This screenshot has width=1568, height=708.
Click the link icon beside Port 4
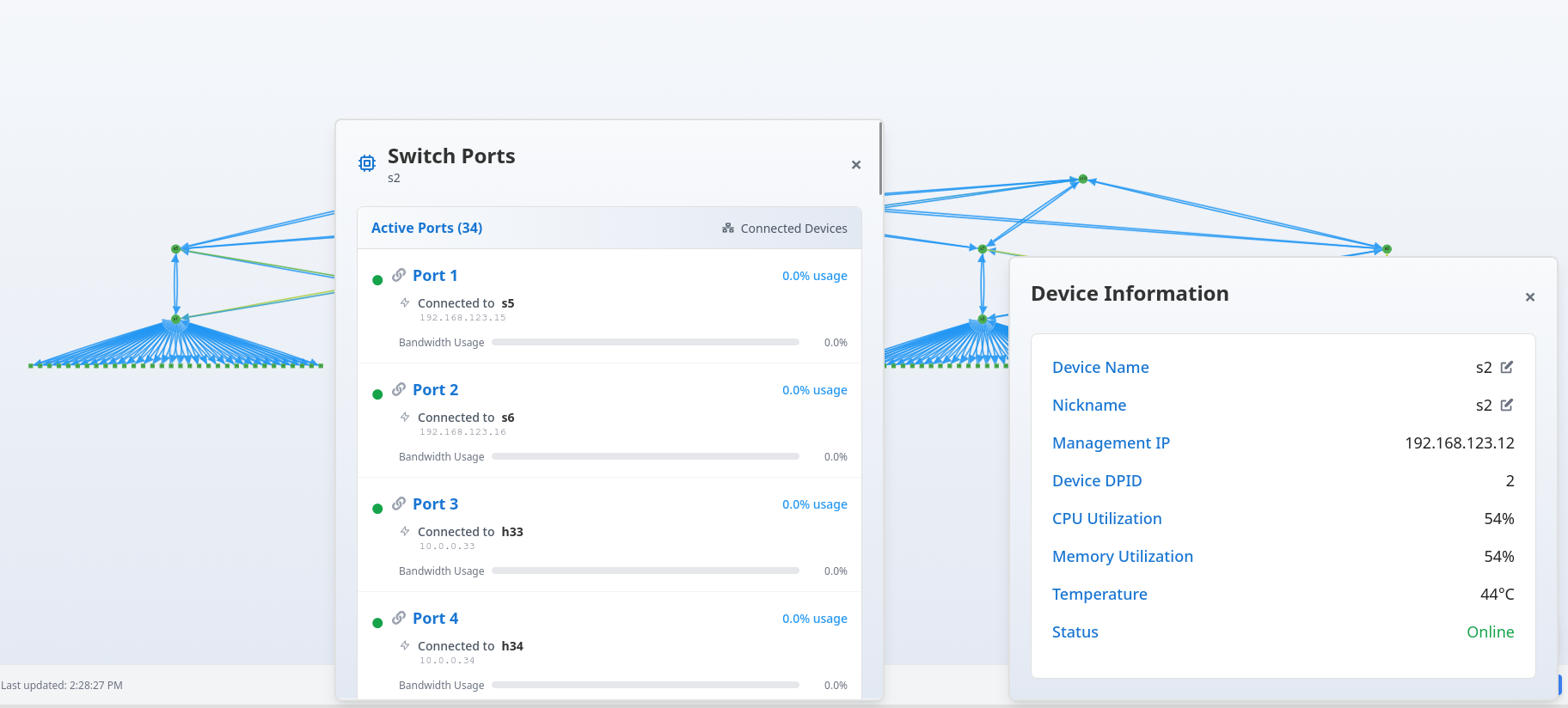coord(399,618)
